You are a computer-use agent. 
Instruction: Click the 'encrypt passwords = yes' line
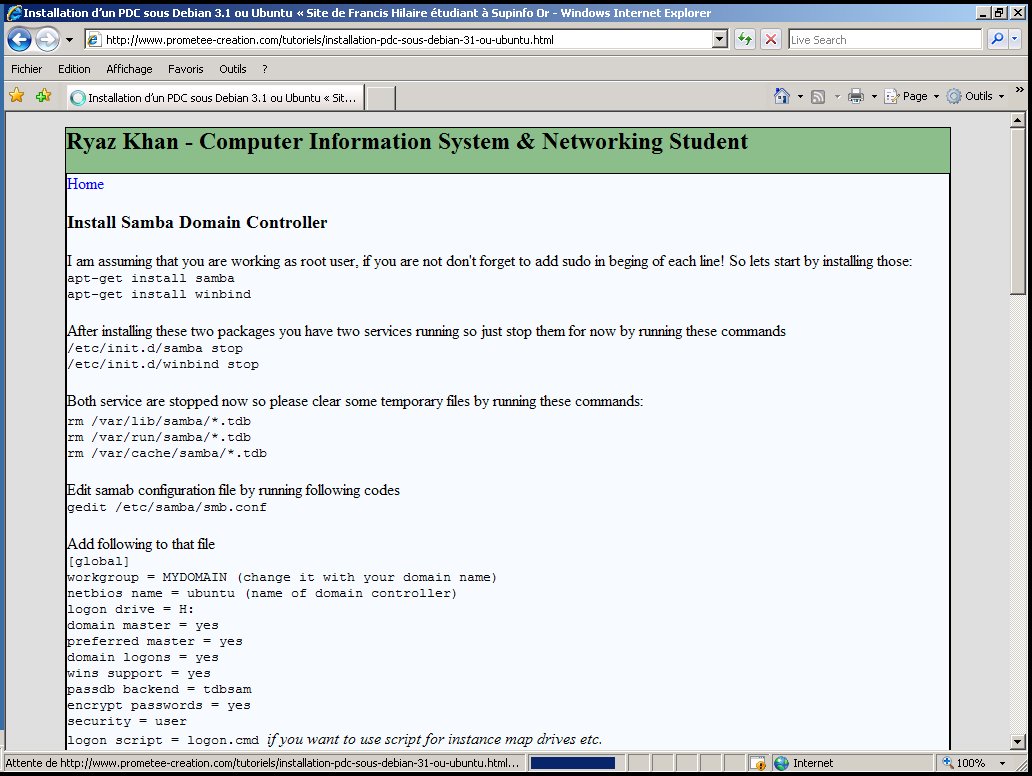coord(159,705)
